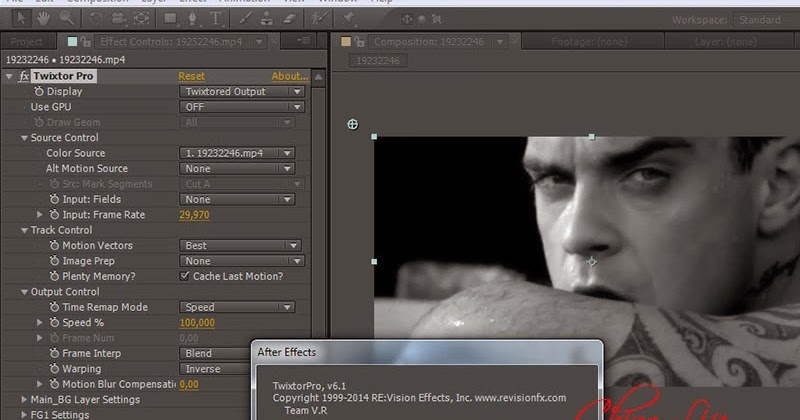This screenshot has width=800, height=420.
Task: Select the Selection arrow tool
Action: pos(21,19)
